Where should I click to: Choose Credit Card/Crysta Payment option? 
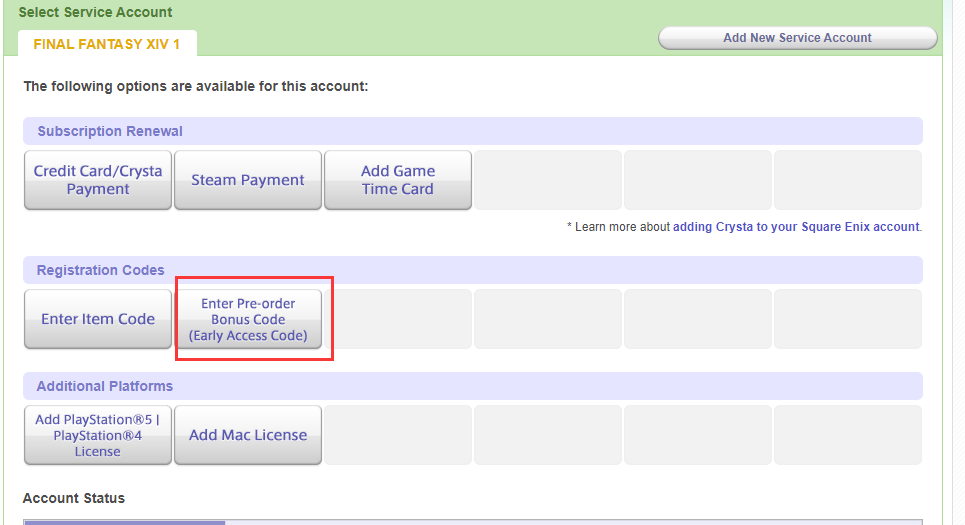[x=98, y=180]
